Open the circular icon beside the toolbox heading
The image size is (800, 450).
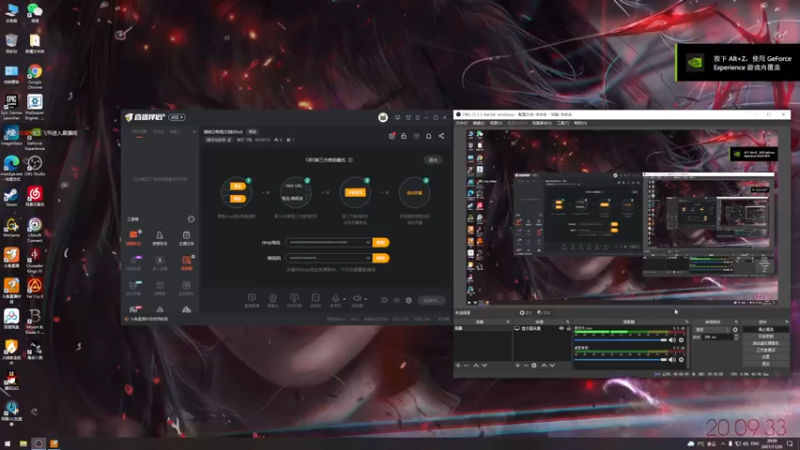coord(191,219)
